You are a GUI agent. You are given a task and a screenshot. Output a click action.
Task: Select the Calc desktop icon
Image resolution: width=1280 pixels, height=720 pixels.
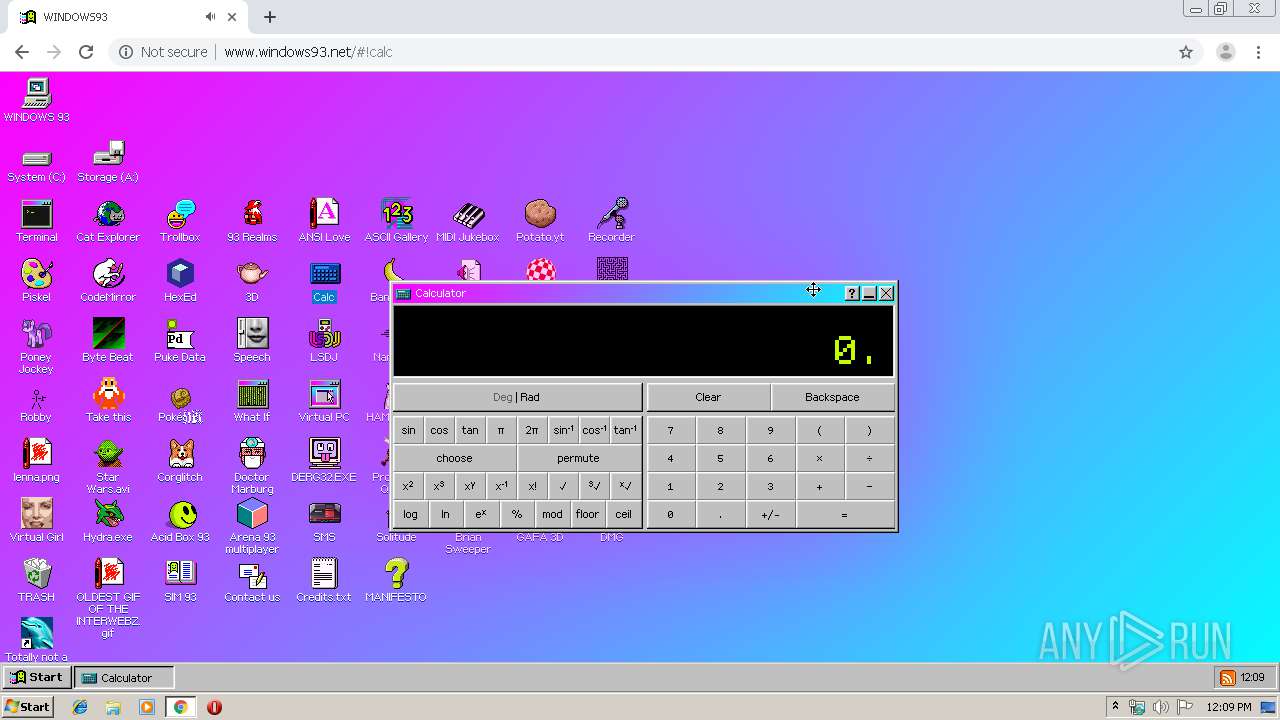click(324, 281)
